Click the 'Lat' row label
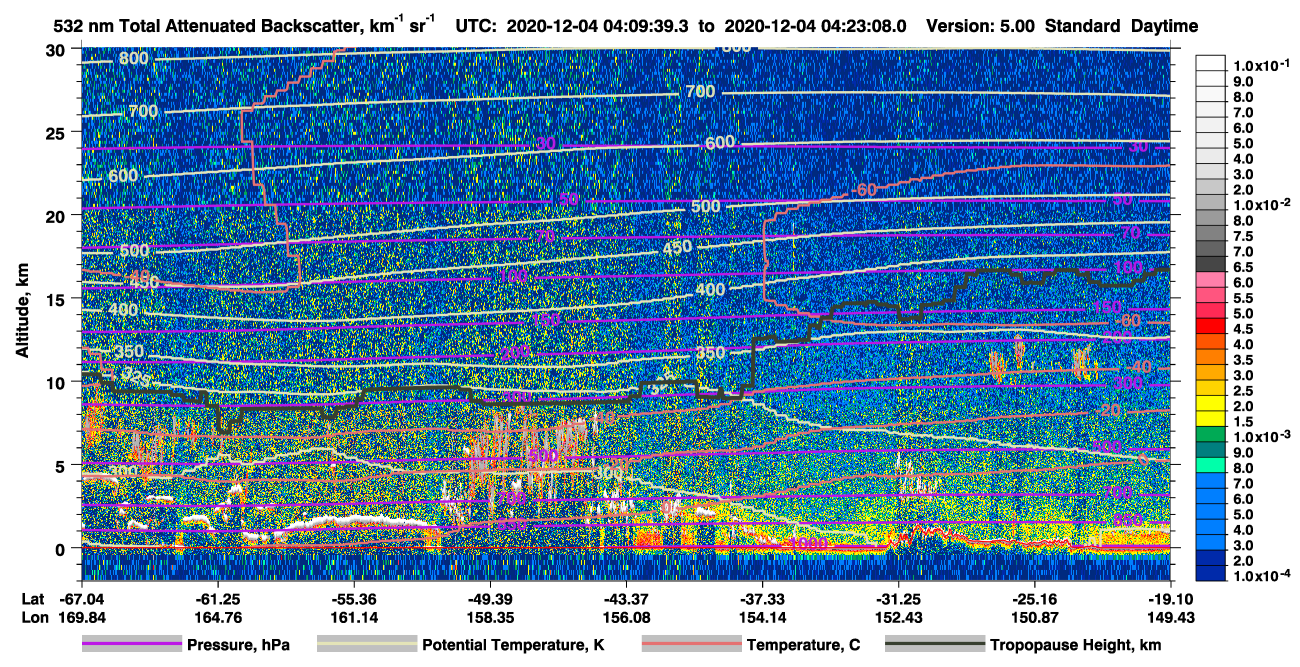 click(33, 598)
